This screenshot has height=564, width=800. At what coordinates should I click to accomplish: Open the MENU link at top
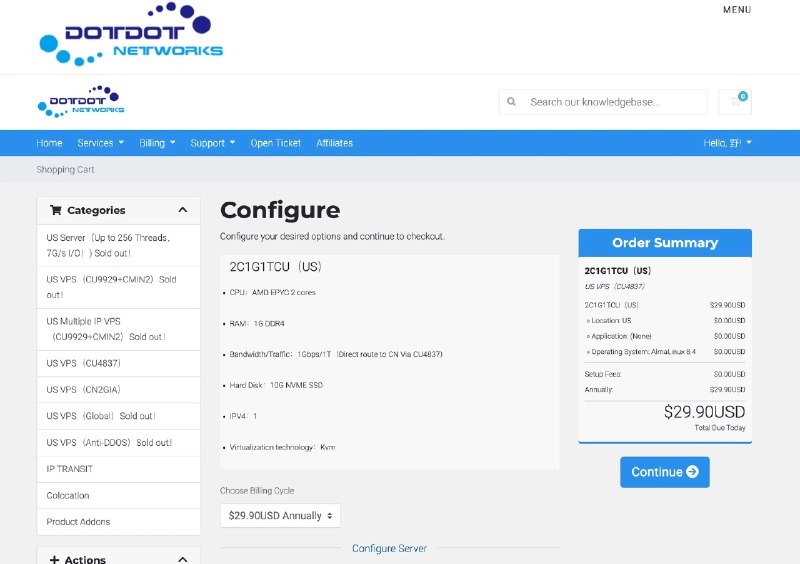[737, 10]
